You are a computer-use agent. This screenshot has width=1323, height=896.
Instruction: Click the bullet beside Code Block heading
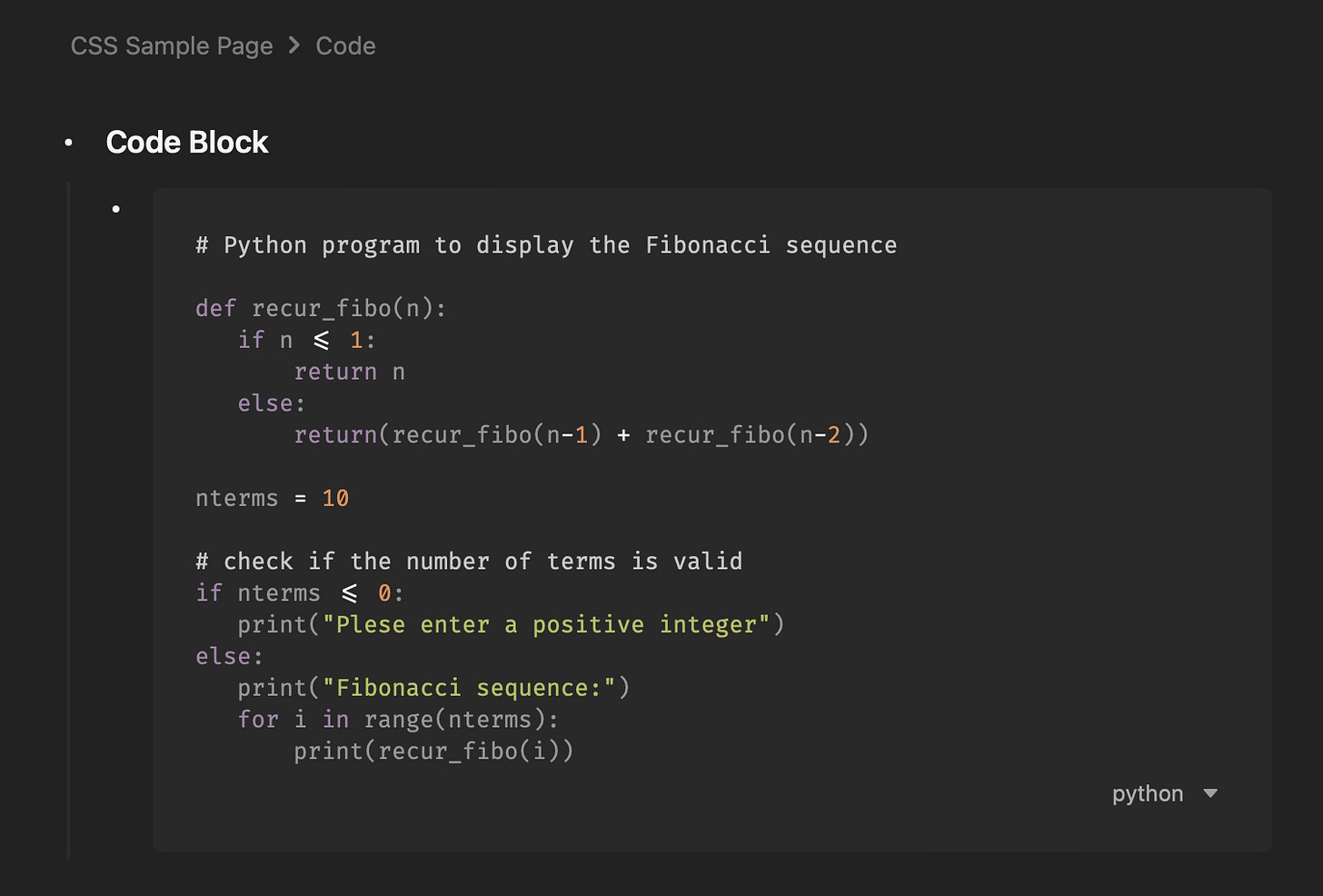point(68,143)
